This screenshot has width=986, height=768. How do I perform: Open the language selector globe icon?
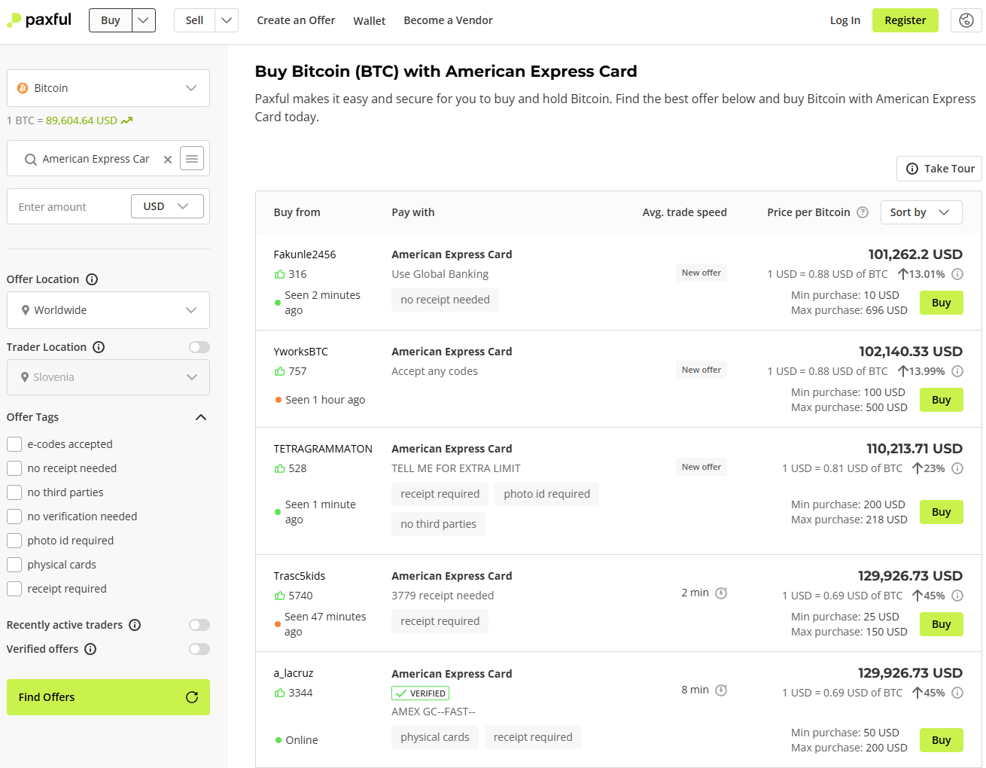pyautogui.click(x=964, y=20)
